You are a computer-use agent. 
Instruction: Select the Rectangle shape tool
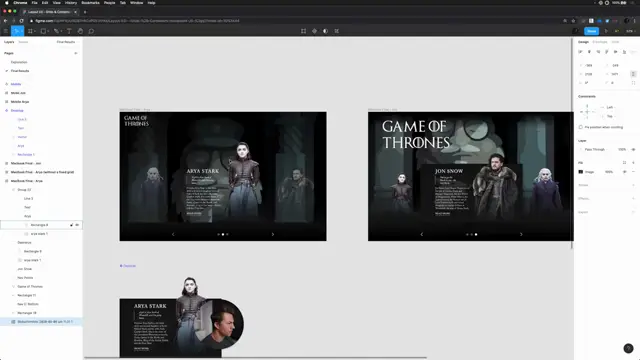click(43, 31)
